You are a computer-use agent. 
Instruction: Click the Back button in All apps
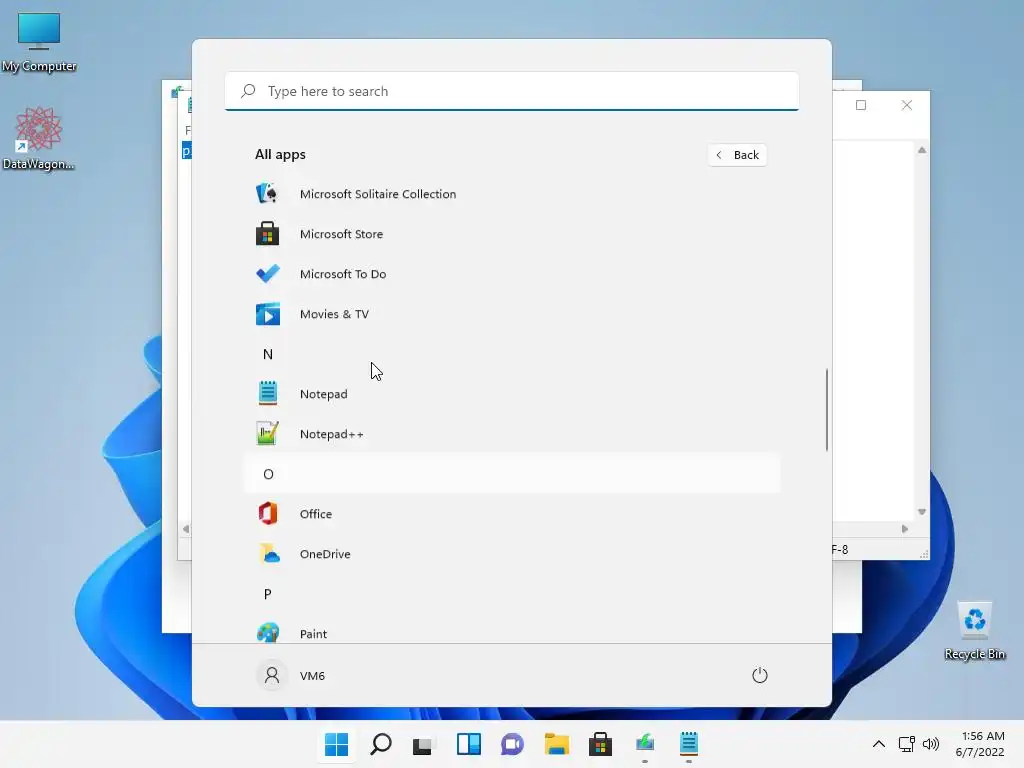(737, 155)
